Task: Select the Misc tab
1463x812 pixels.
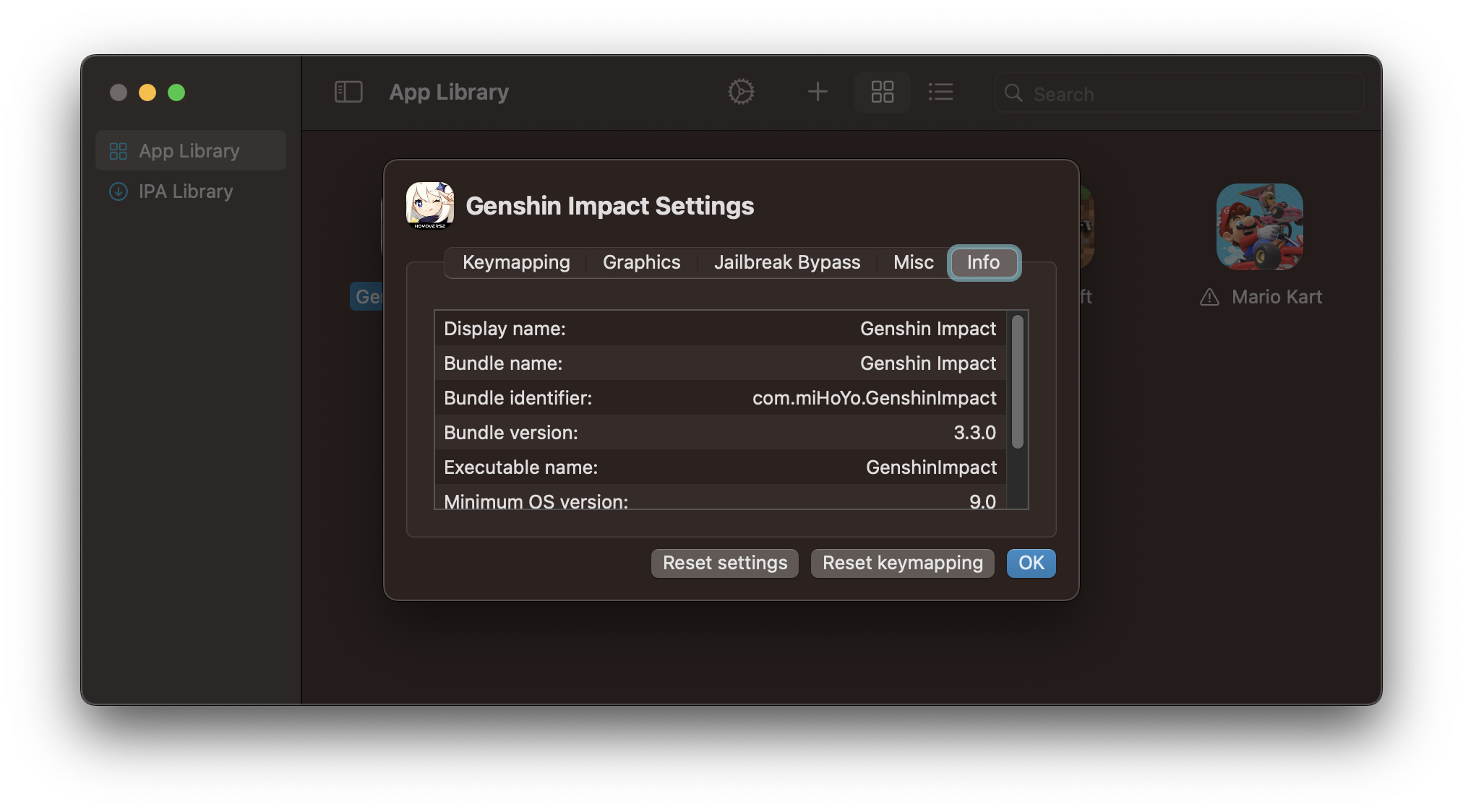Action: pos(913,262)
